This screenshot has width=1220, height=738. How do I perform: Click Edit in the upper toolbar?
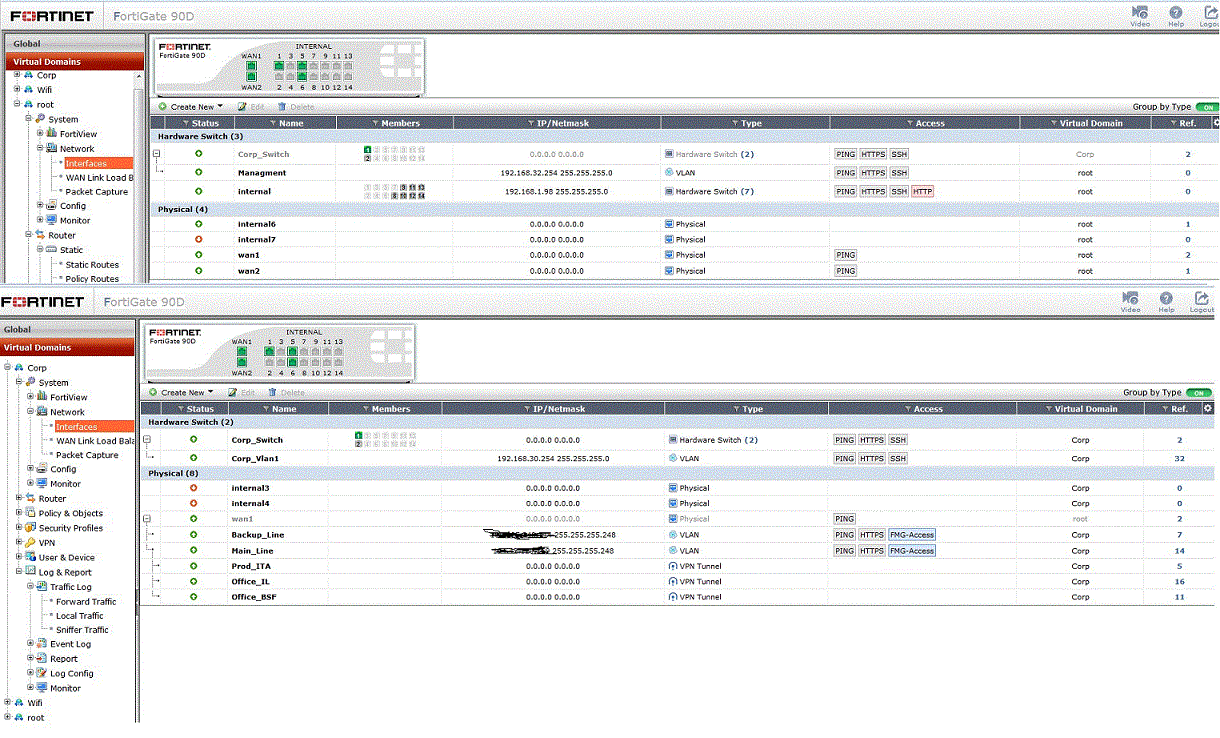251,107
